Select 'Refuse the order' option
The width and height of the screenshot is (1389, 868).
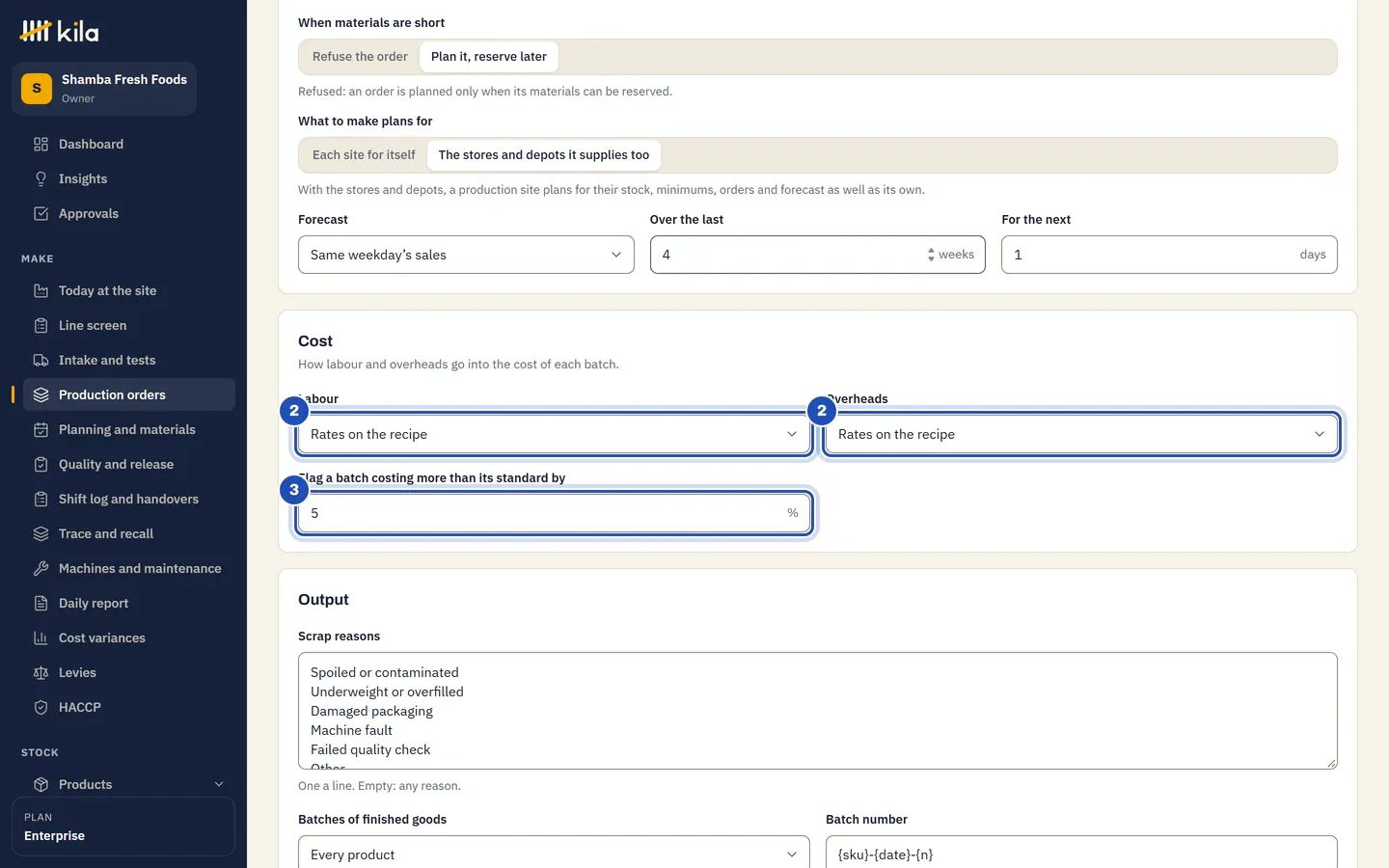[360, 57]
